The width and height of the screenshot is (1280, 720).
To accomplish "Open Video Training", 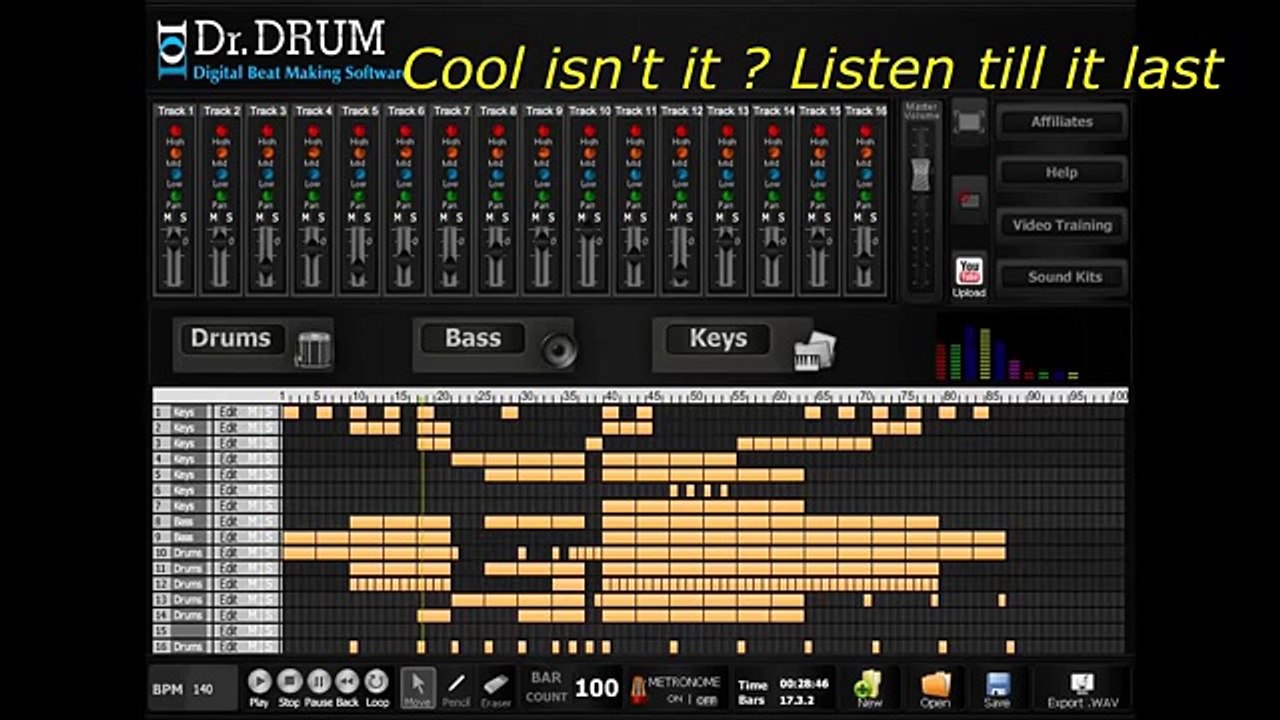I will [x=1062, y=225].
